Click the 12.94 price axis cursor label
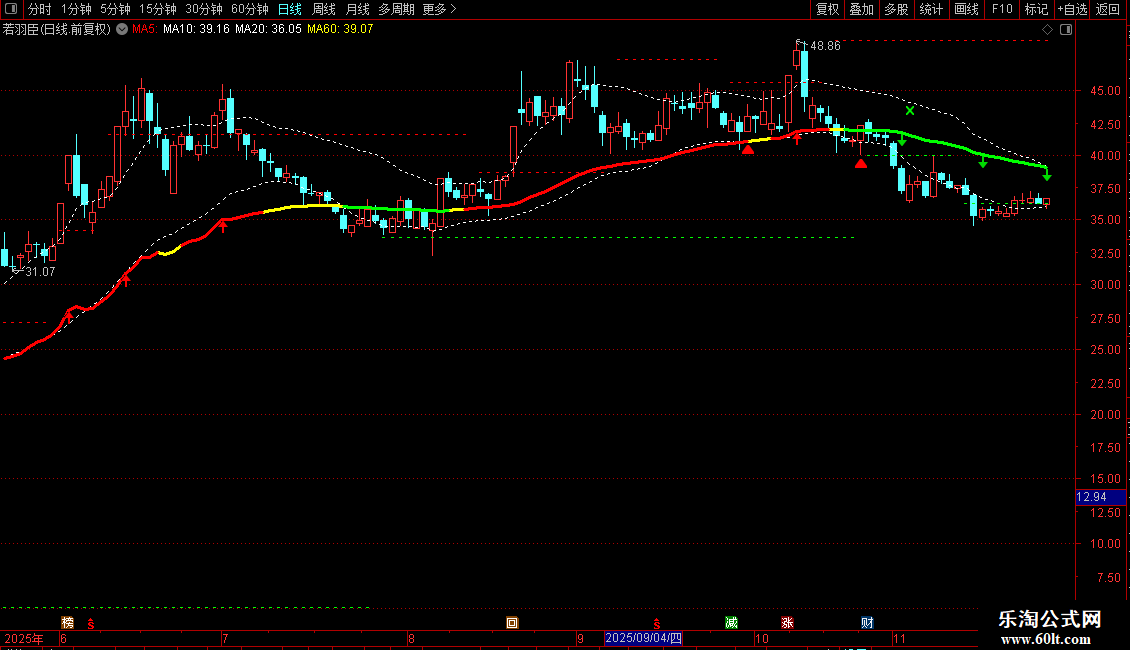 click(1100, 497)
